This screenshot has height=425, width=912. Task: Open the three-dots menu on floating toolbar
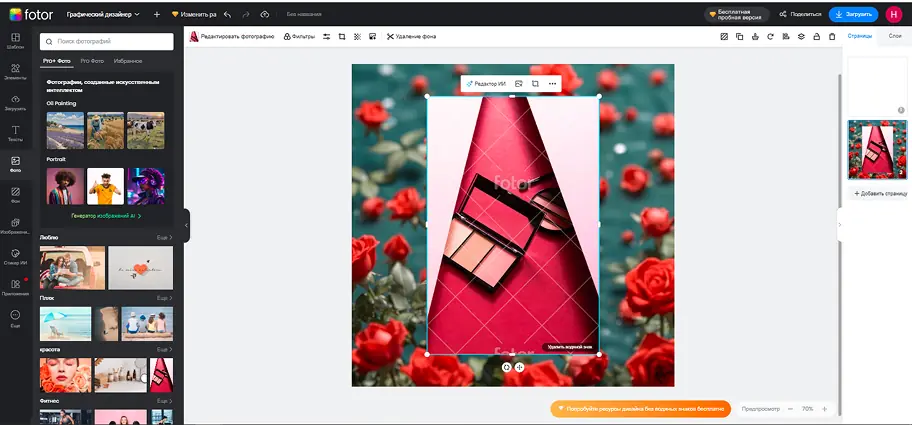pos(553,84)
